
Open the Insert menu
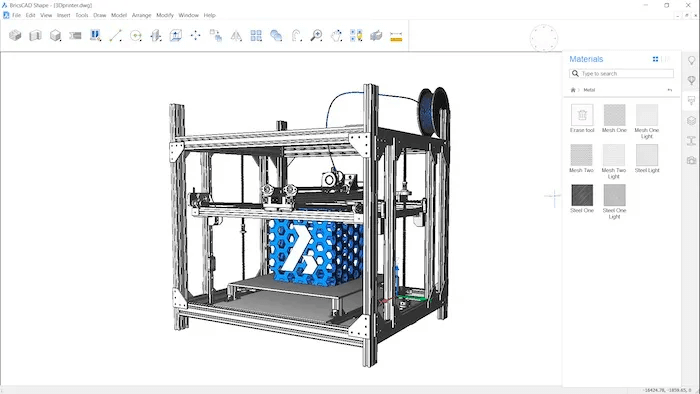click(x=63, y=15)
